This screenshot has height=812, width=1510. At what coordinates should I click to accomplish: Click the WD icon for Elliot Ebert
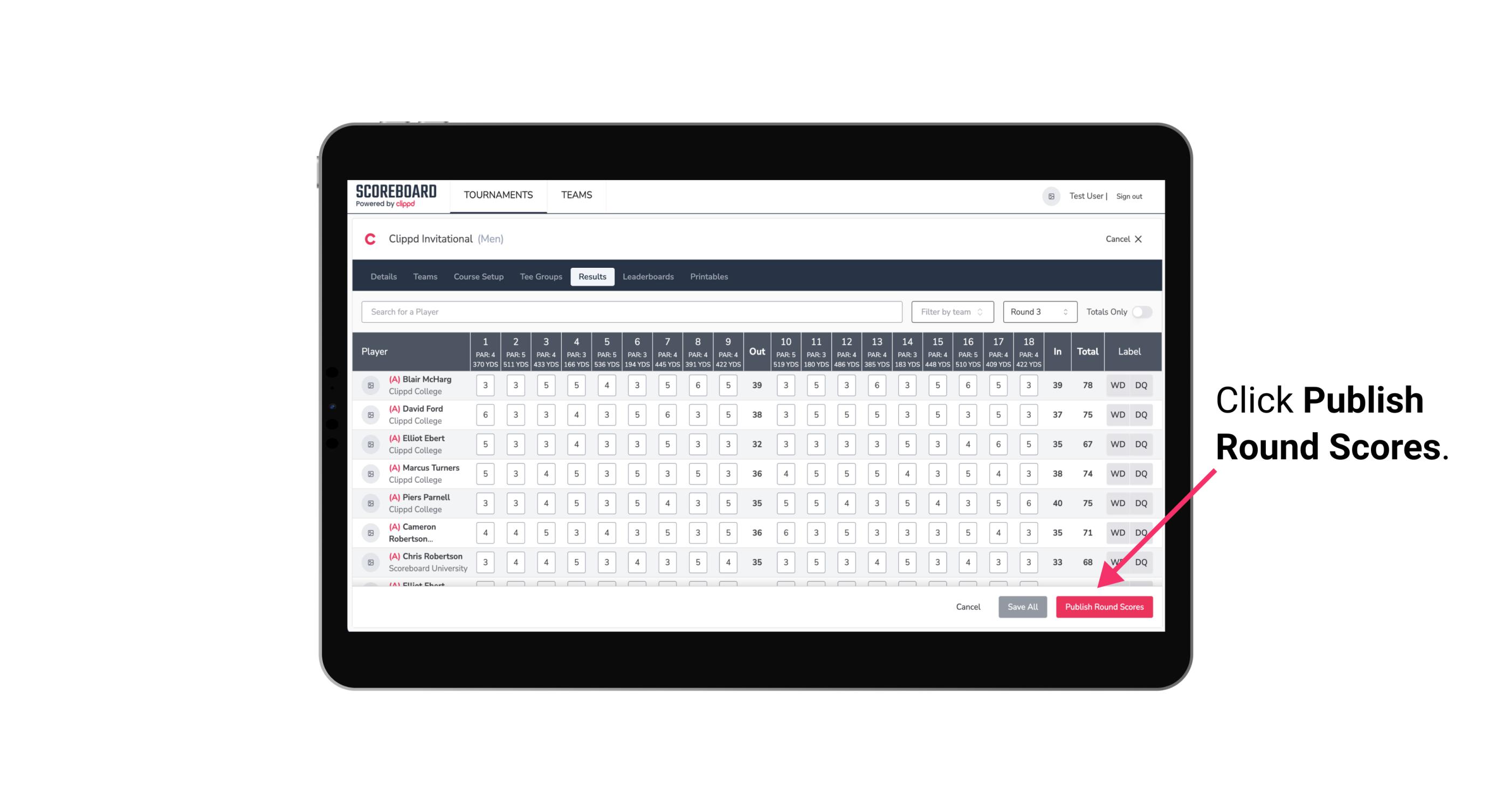tap(1117, 444)
